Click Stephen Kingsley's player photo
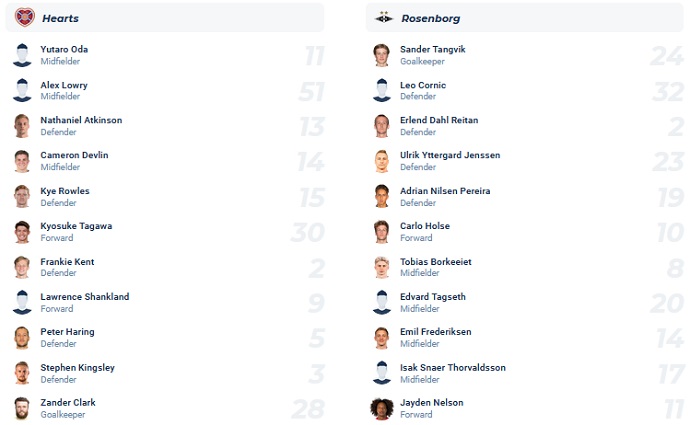 [22, 373]
